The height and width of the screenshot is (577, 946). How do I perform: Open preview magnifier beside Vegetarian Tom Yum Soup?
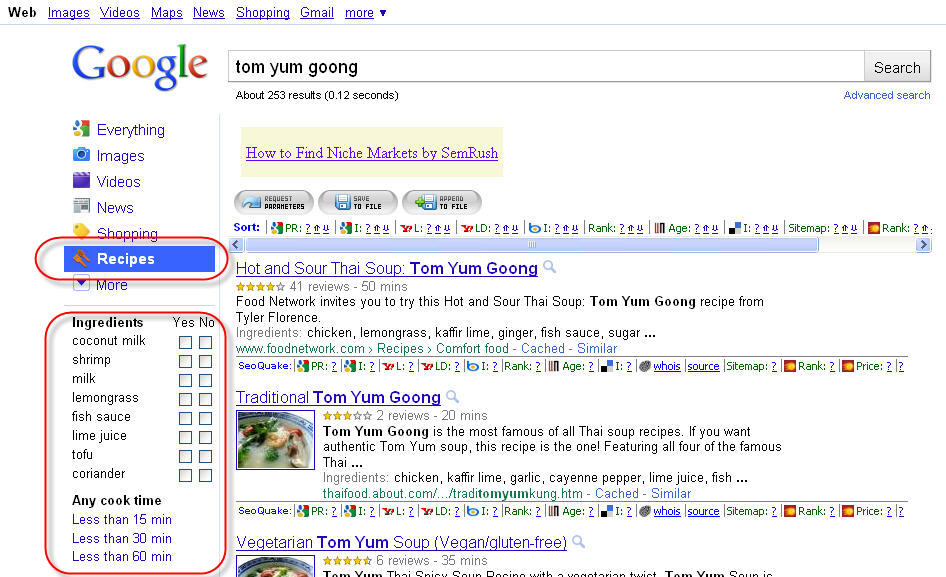point(578,541)
